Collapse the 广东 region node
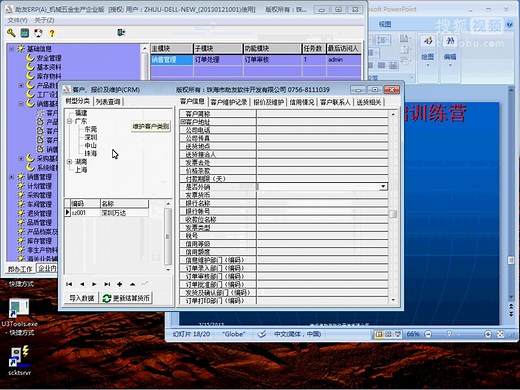 coord(70,121)
